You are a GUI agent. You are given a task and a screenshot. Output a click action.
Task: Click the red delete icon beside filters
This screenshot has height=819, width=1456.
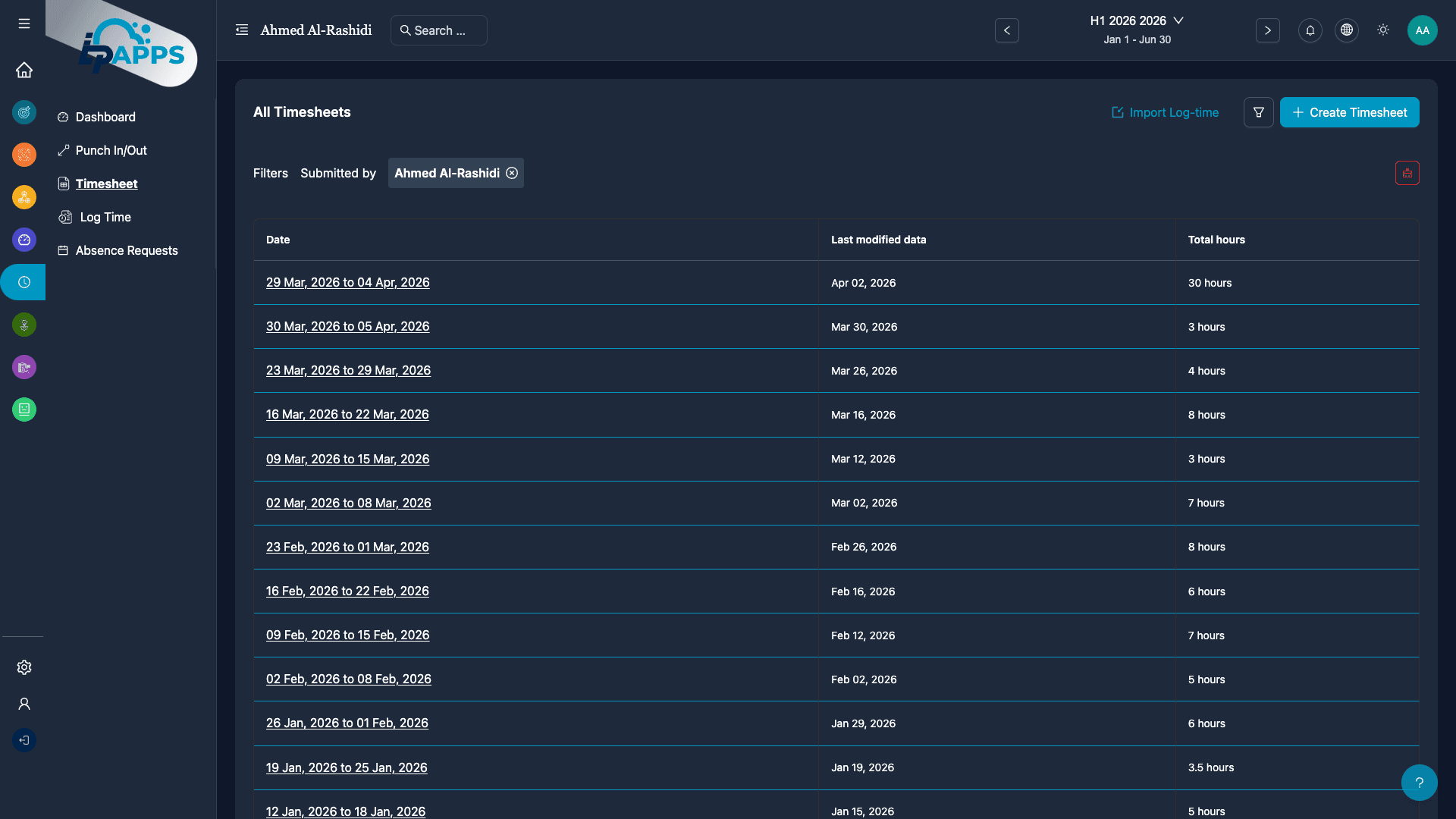point(1407,173)
